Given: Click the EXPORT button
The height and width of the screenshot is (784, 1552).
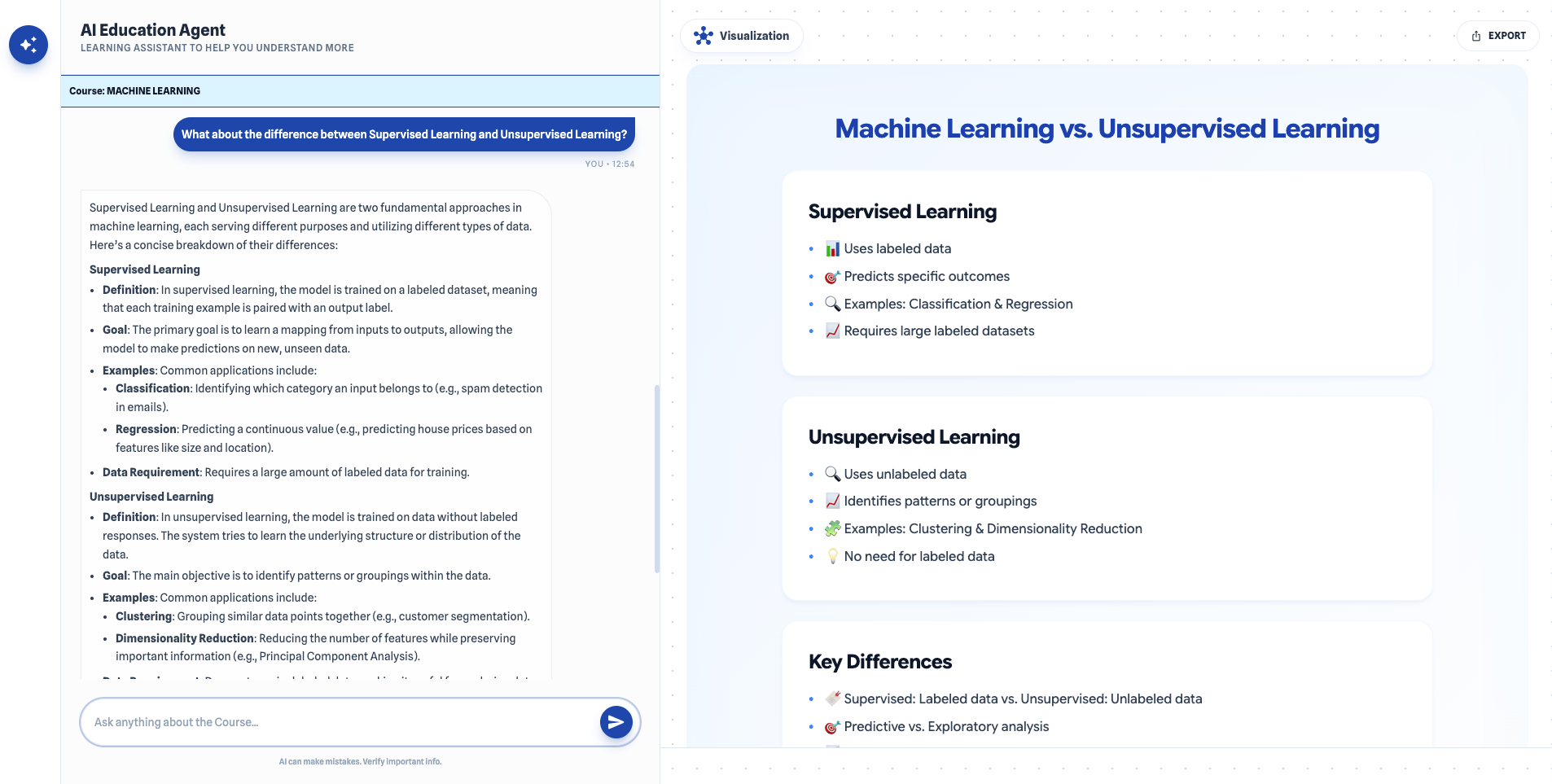Looking at the screenshot, I should [x=1497, y=36].
